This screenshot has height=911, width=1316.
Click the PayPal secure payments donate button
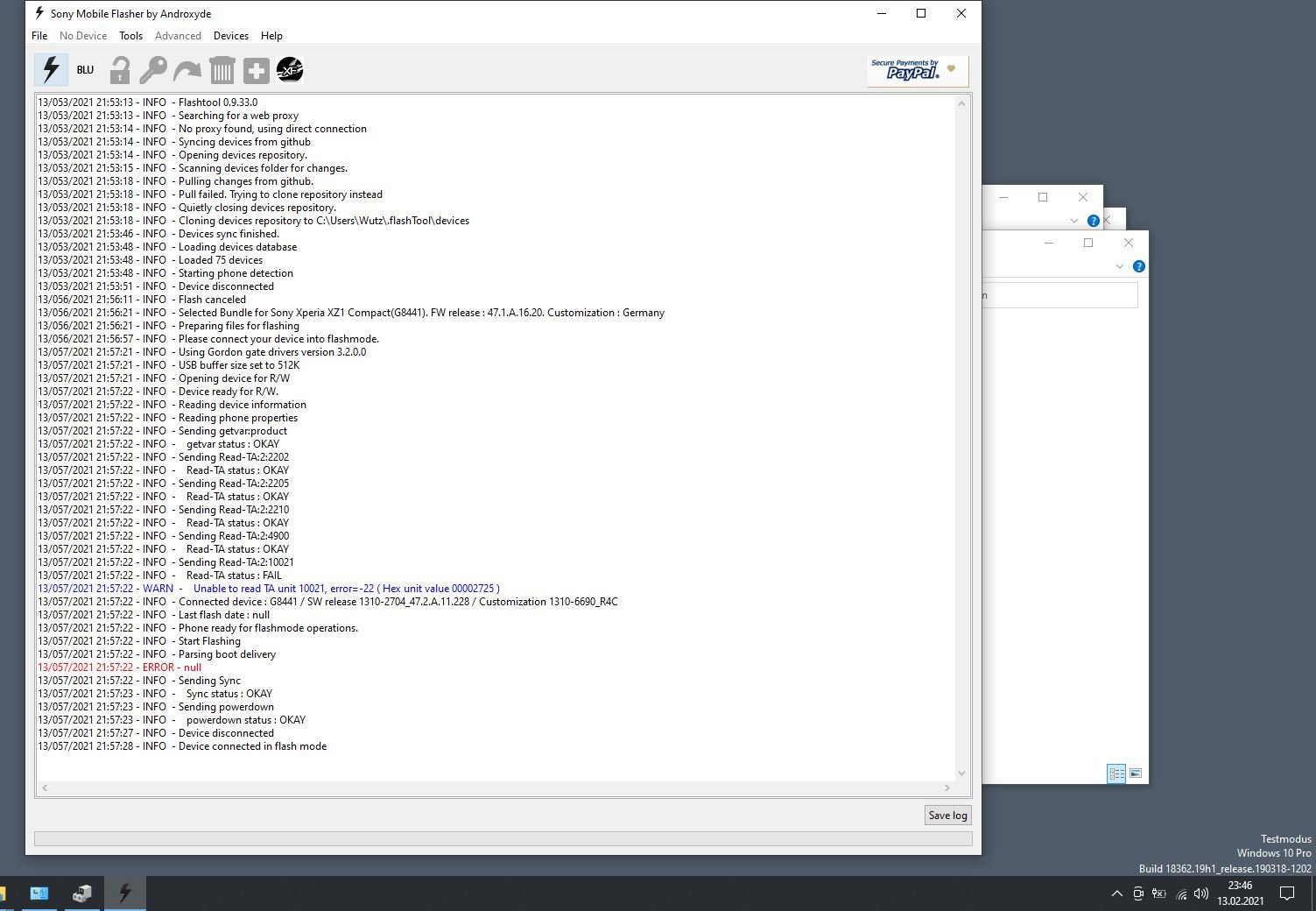[x=918, y=71]
